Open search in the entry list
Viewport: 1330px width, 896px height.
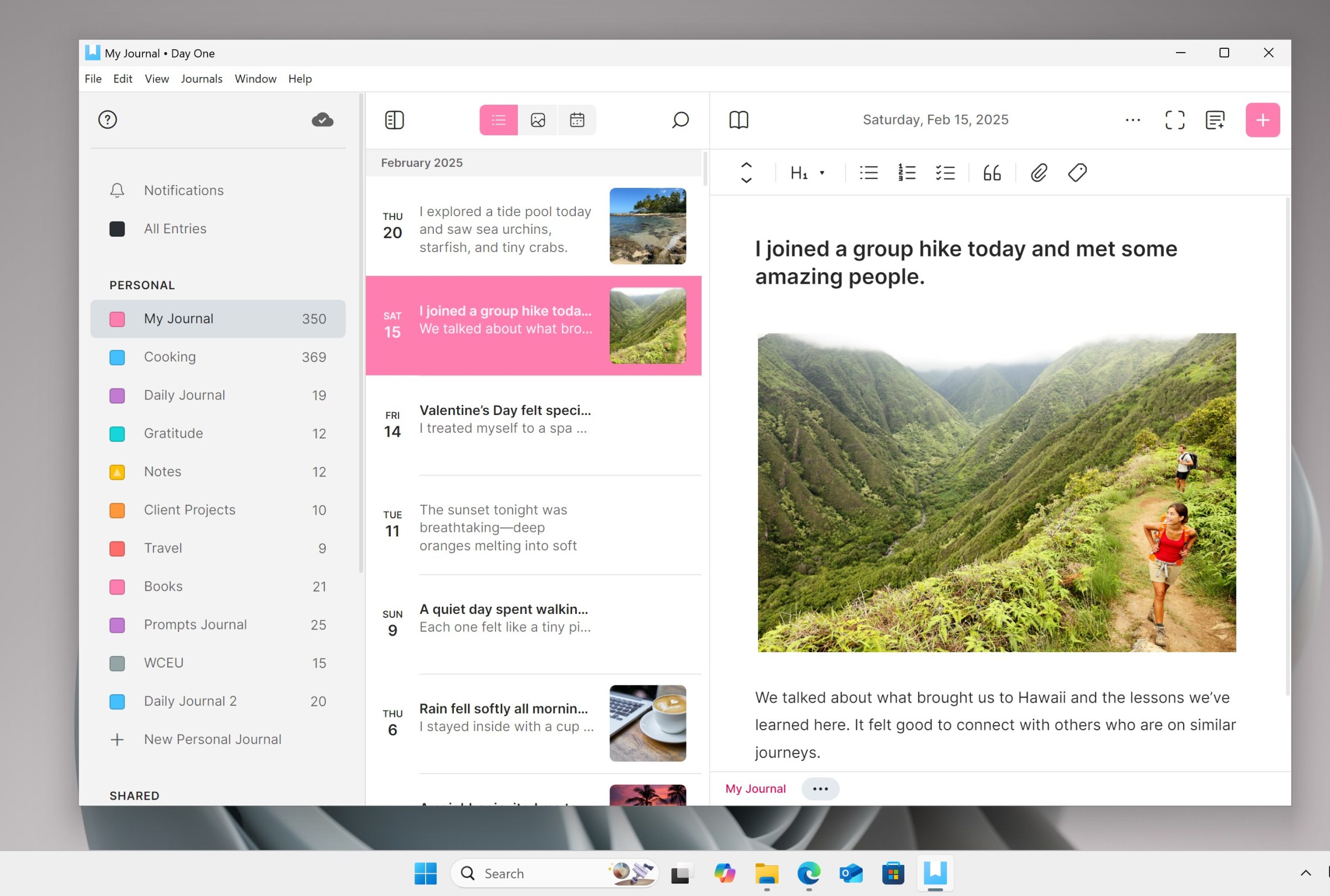point(680,120)
